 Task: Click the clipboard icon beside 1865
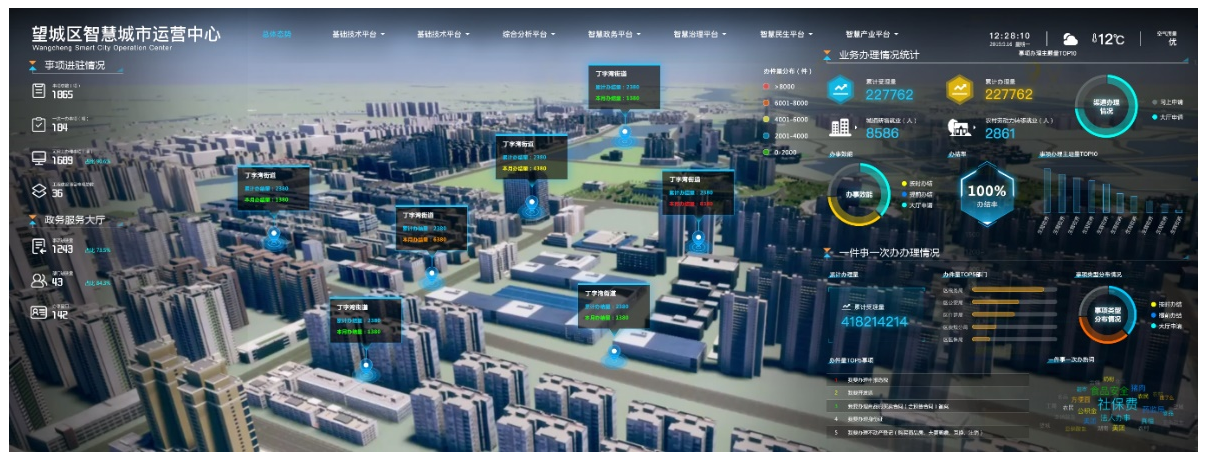(x=39, y=91)
